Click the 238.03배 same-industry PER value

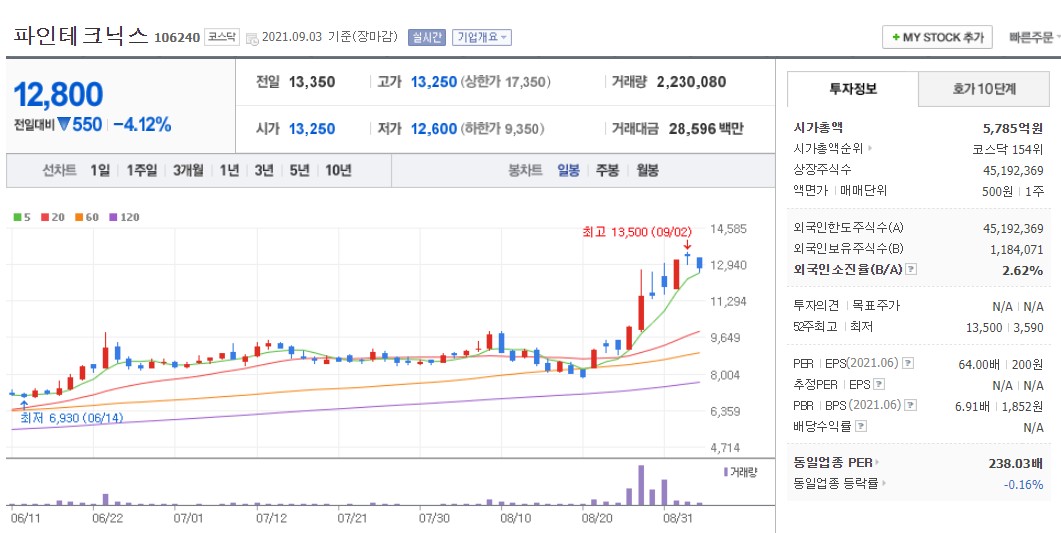[x=1016, y=463]
